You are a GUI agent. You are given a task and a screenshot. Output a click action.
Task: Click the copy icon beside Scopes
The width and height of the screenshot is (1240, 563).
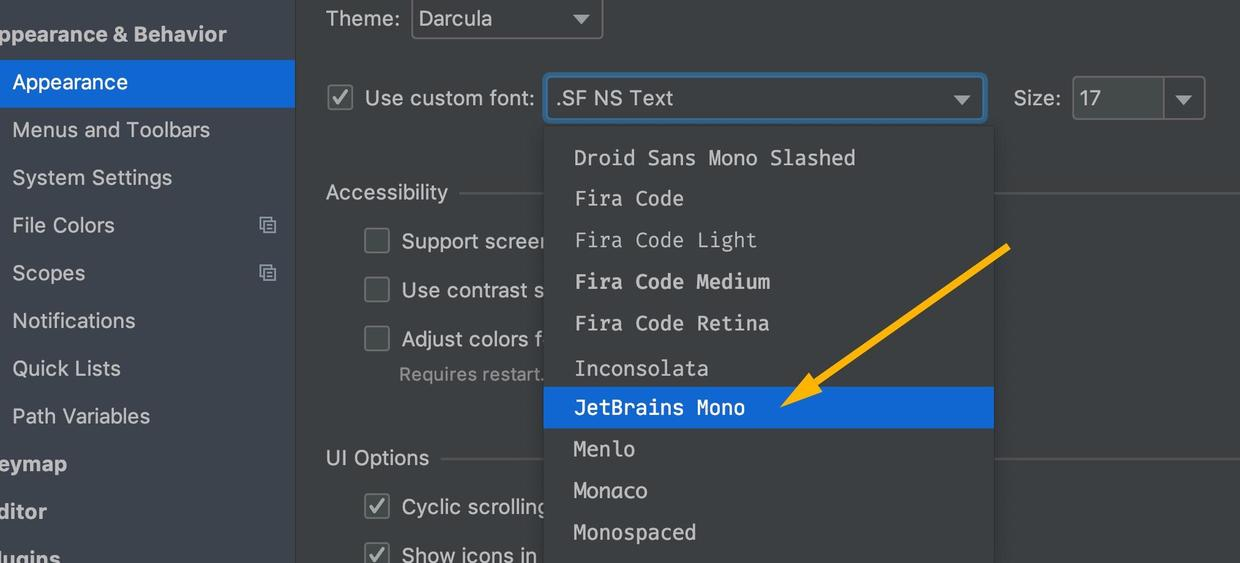tap(267, 272)
